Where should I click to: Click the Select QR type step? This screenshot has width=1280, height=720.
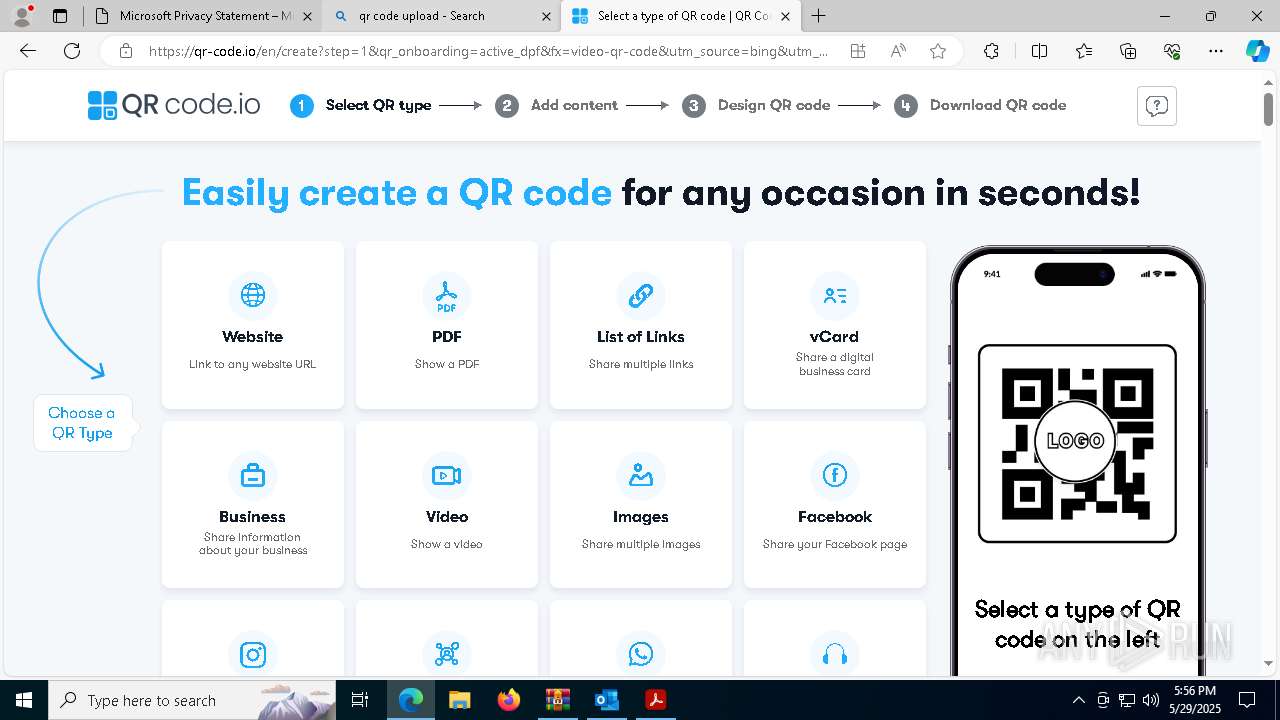(x=361, y=105)
